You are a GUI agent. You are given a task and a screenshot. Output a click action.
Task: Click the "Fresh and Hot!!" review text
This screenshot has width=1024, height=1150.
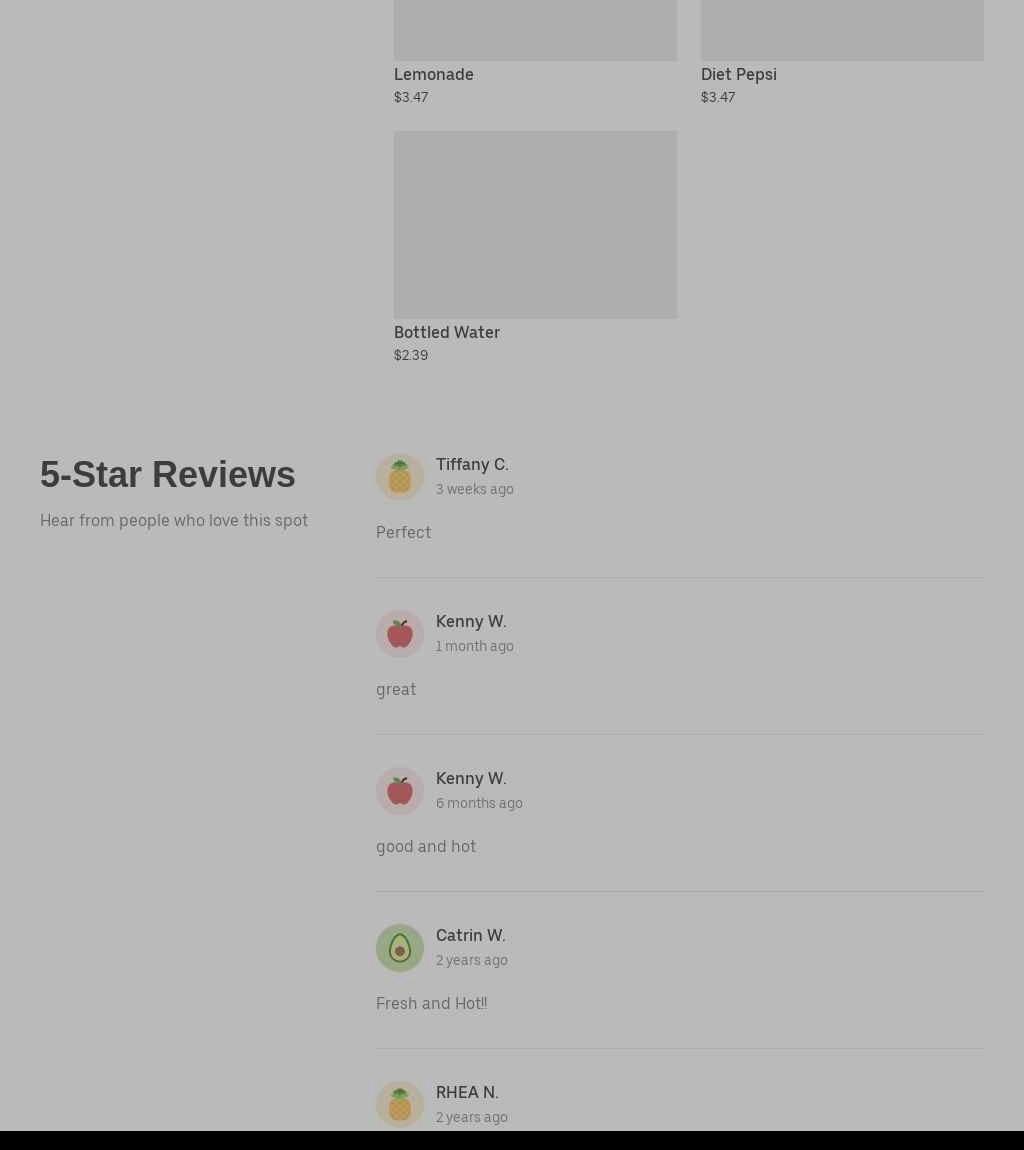click(x=431, y=1003)
